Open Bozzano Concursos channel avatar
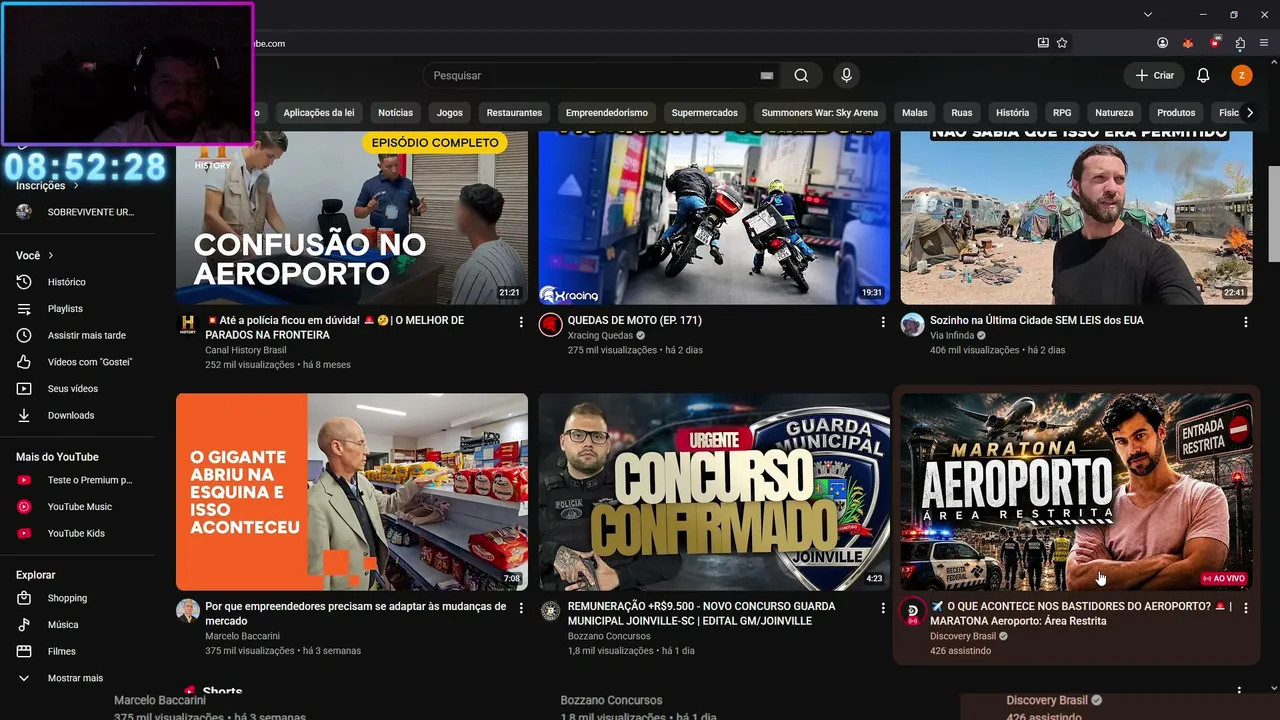This screenshot has height=720, width=1280. [x=550, y=610]
